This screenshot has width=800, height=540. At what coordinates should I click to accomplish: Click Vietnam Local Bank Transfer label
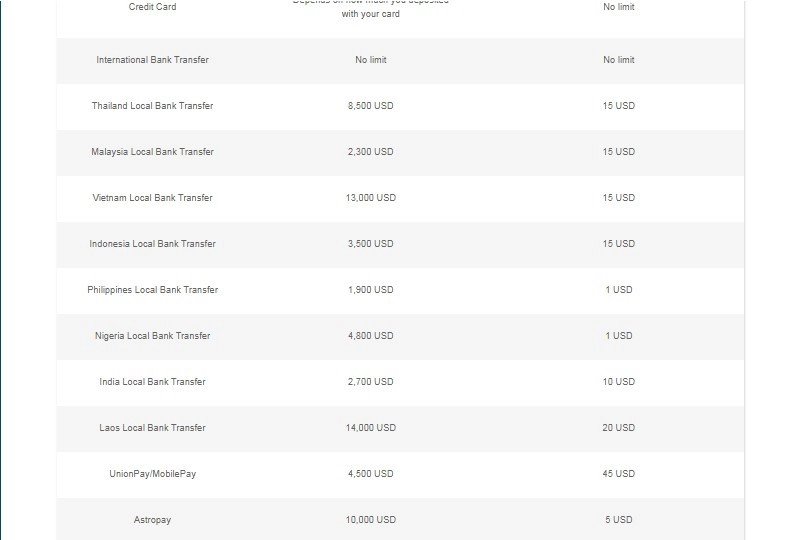152,198
